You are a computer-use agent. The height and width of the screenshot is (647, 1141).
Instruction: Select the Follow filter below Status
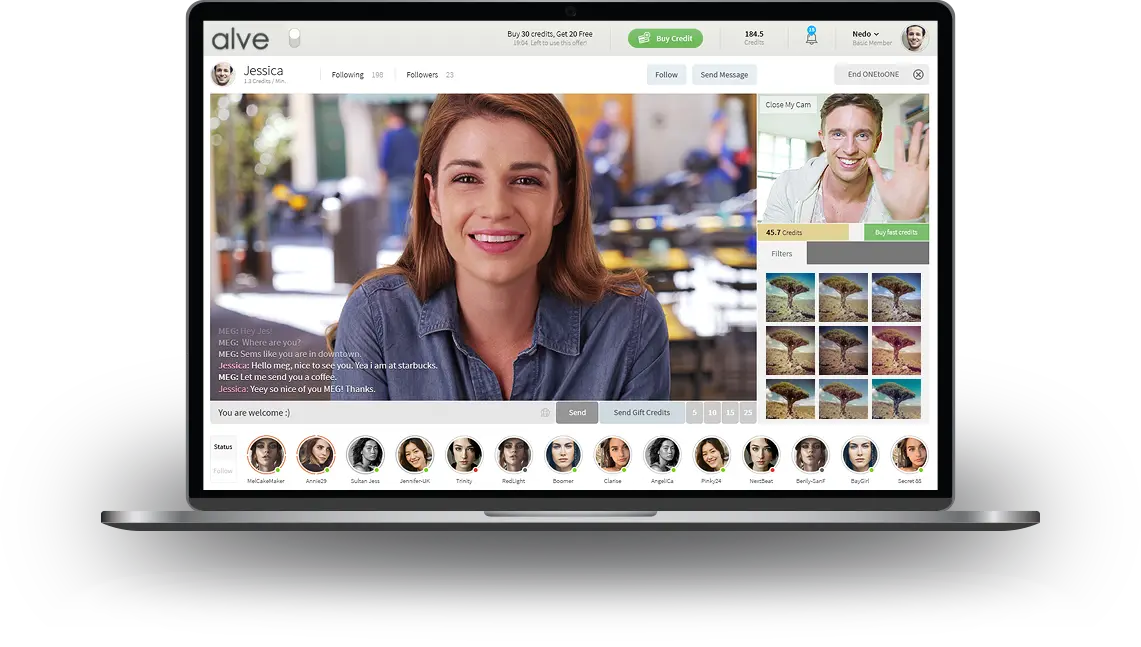[222, 470]
